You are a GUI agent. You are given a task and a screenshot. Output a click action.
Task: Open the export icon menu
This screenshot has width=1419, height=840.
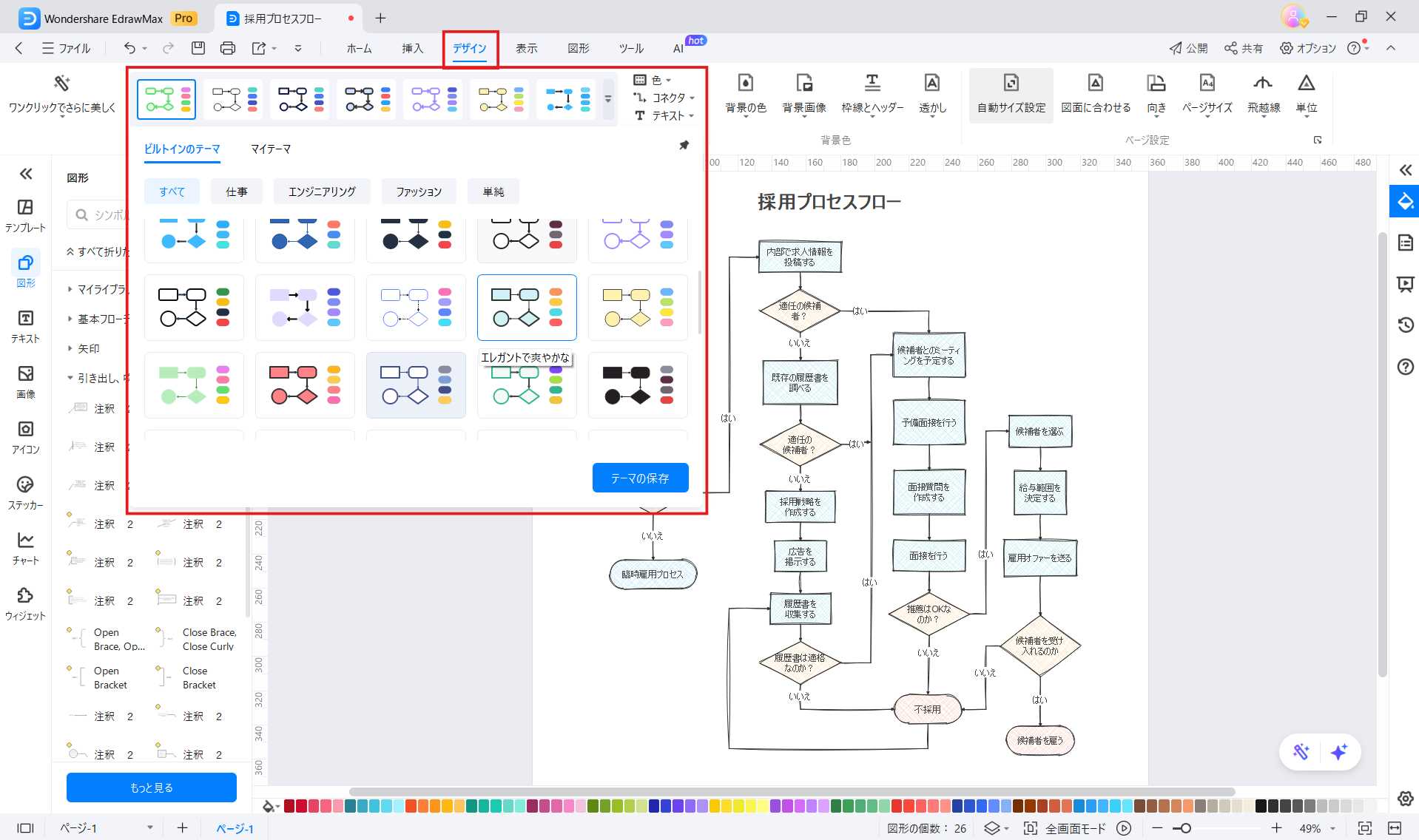(258, 48)
